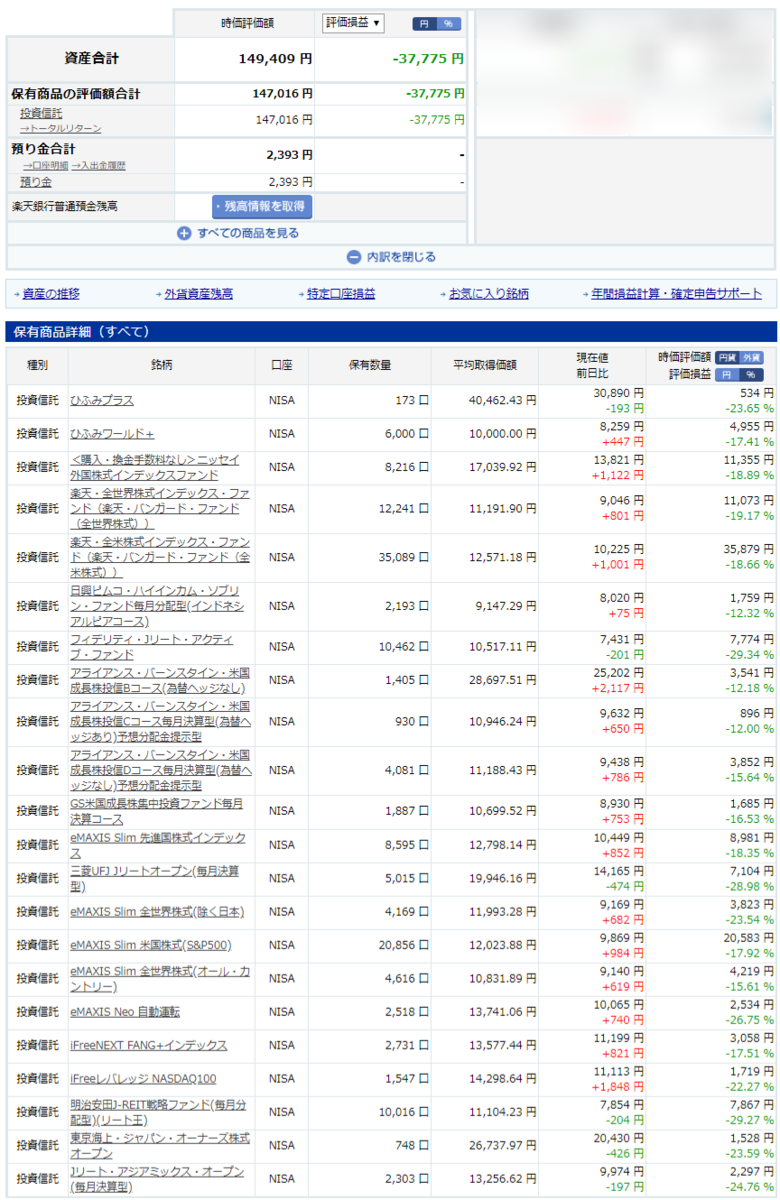
Task: Toggle the 円貨 valuation in the table header
Action: click(727, 357)
